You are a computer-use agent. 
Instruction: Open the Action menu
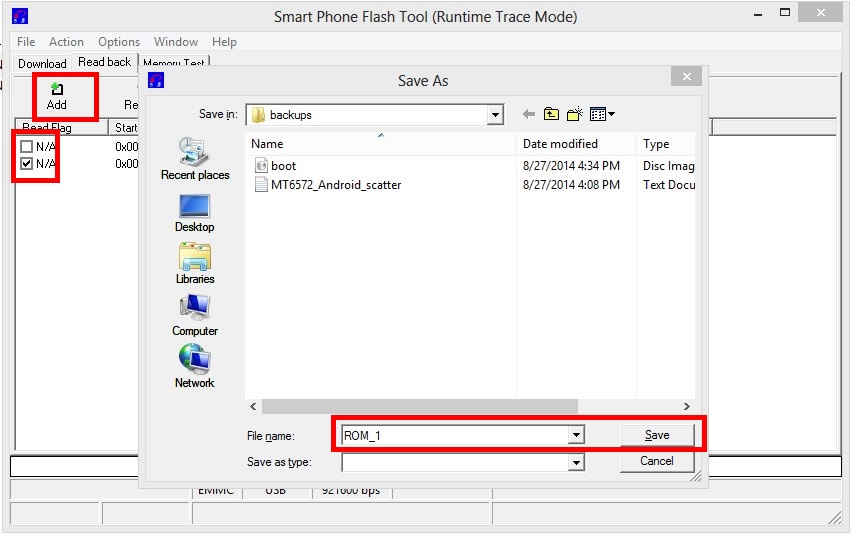(x=66, y=42)
